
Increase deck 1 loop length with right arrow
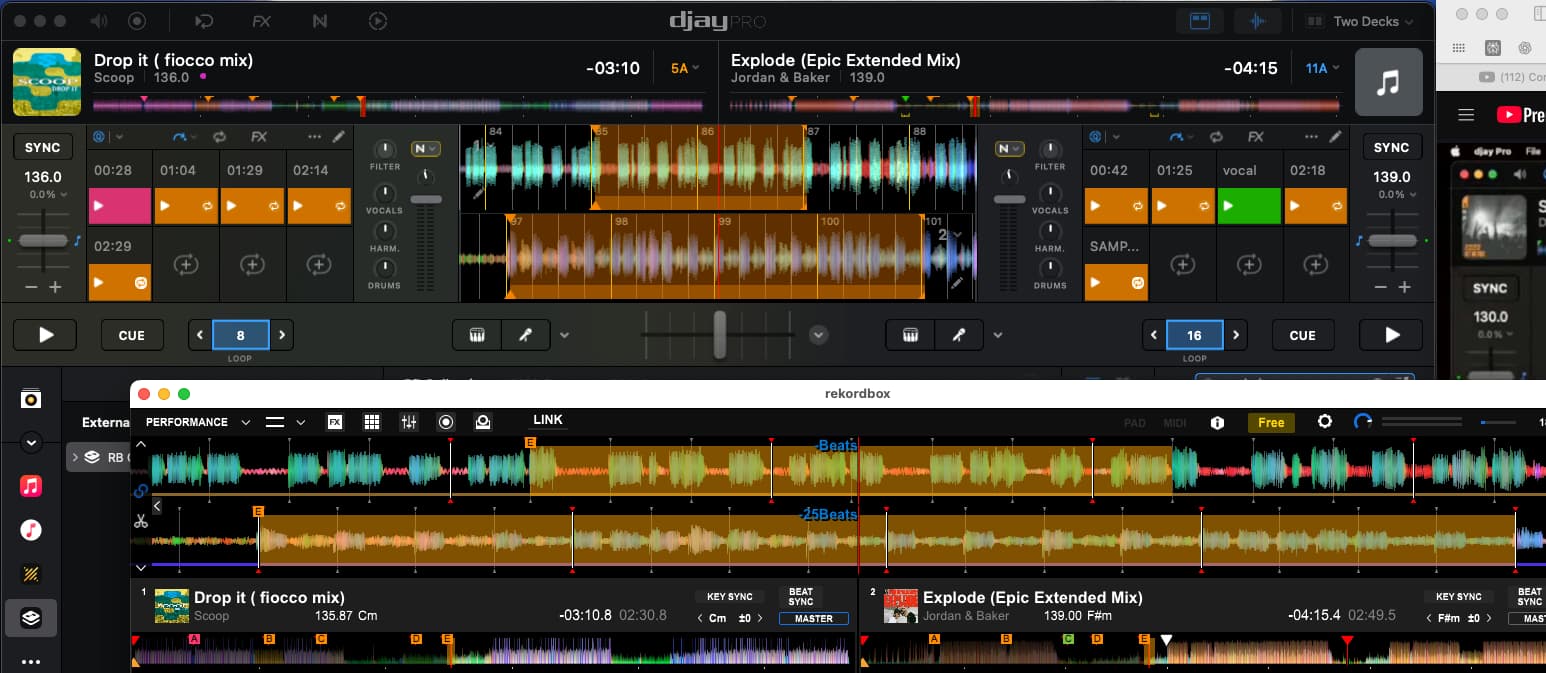coord(283,335)
